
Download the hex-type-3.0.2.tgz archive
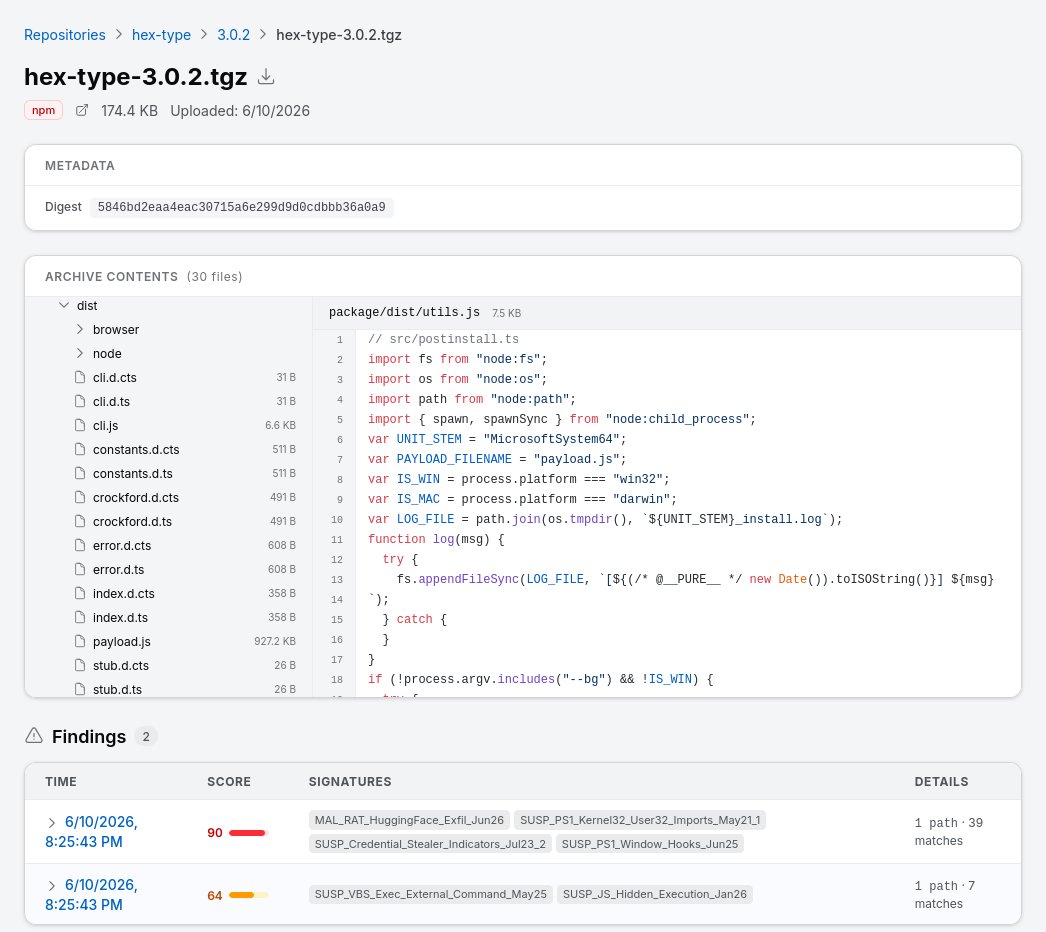click(266, 77)
